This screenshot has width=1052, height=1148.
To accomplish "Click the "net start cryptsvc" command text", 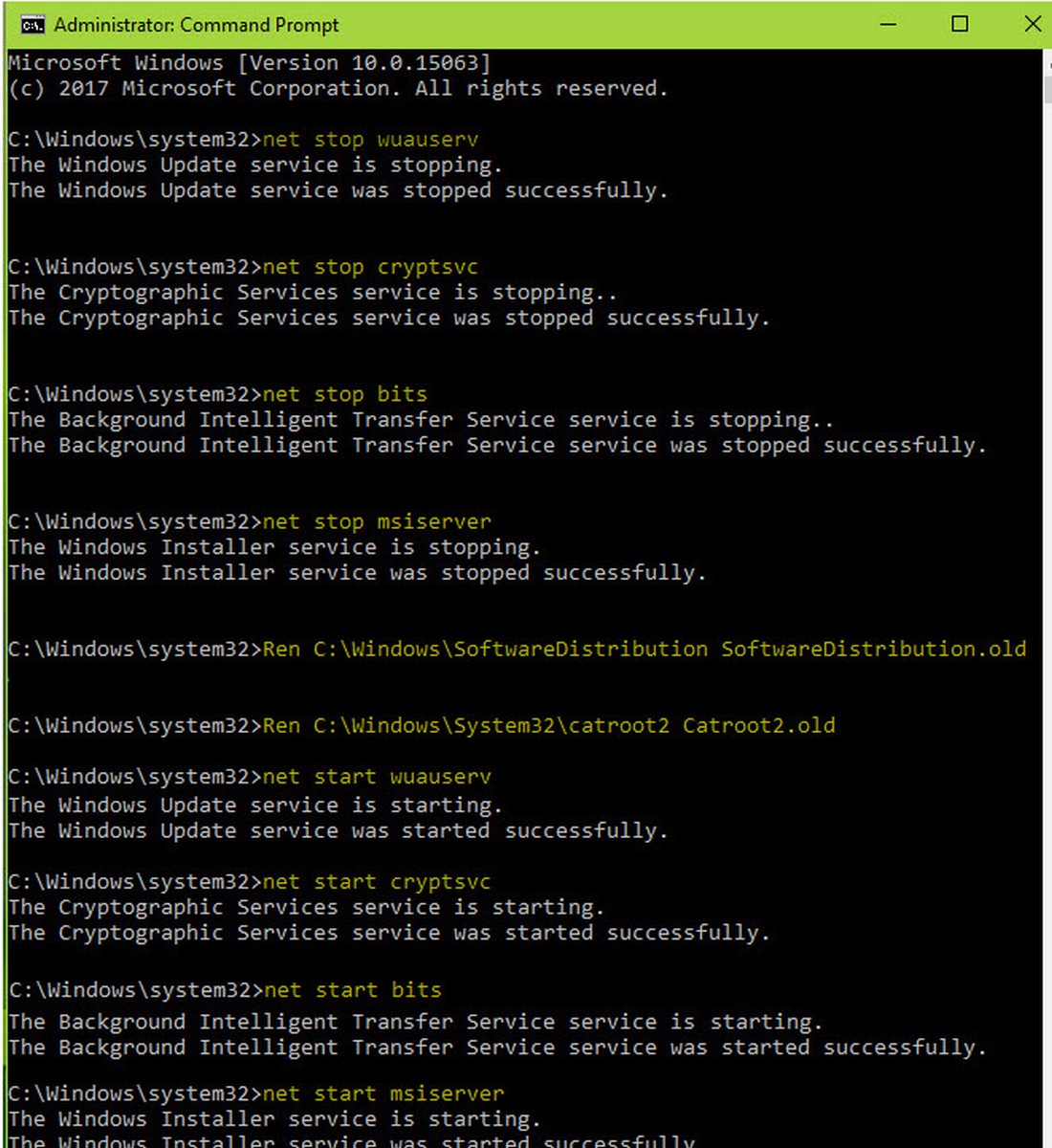I will [x=377, y=882].
